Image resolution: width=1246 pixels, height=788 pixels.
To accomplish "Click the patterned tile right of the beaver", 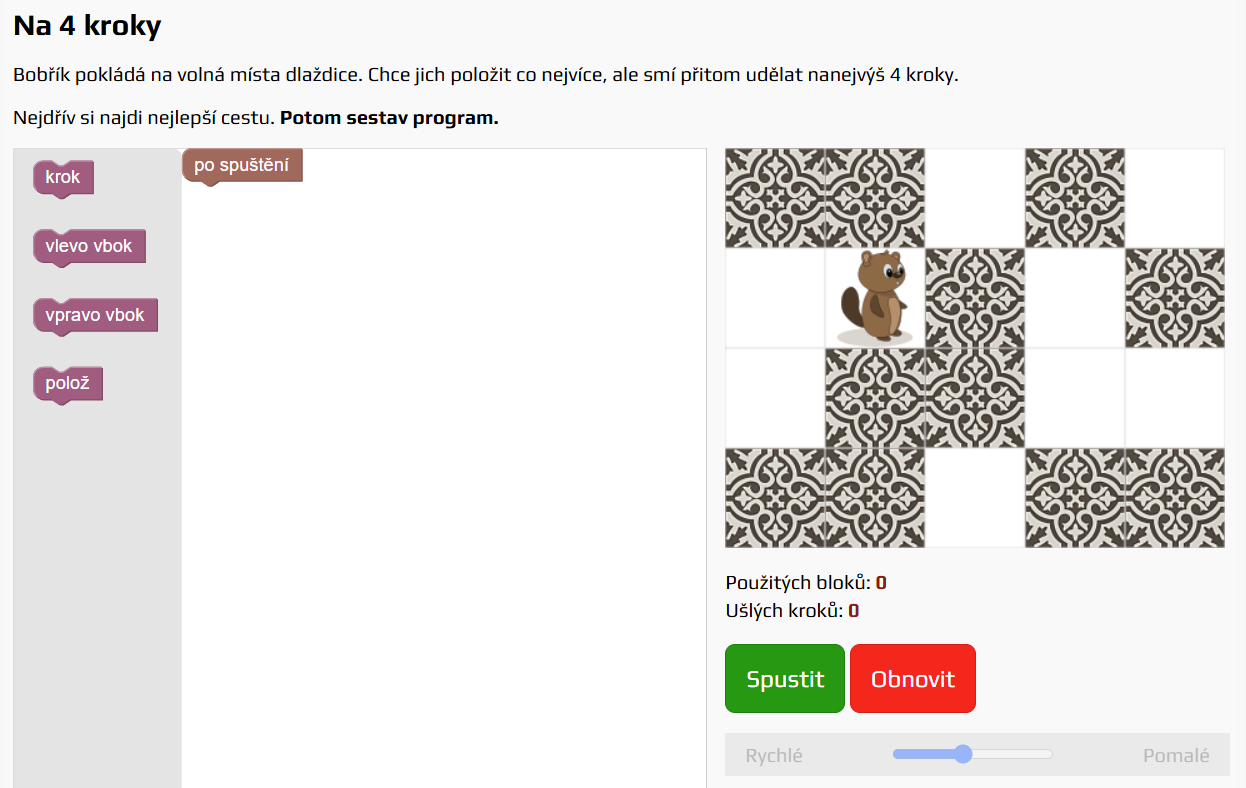I will pos(975,298).
